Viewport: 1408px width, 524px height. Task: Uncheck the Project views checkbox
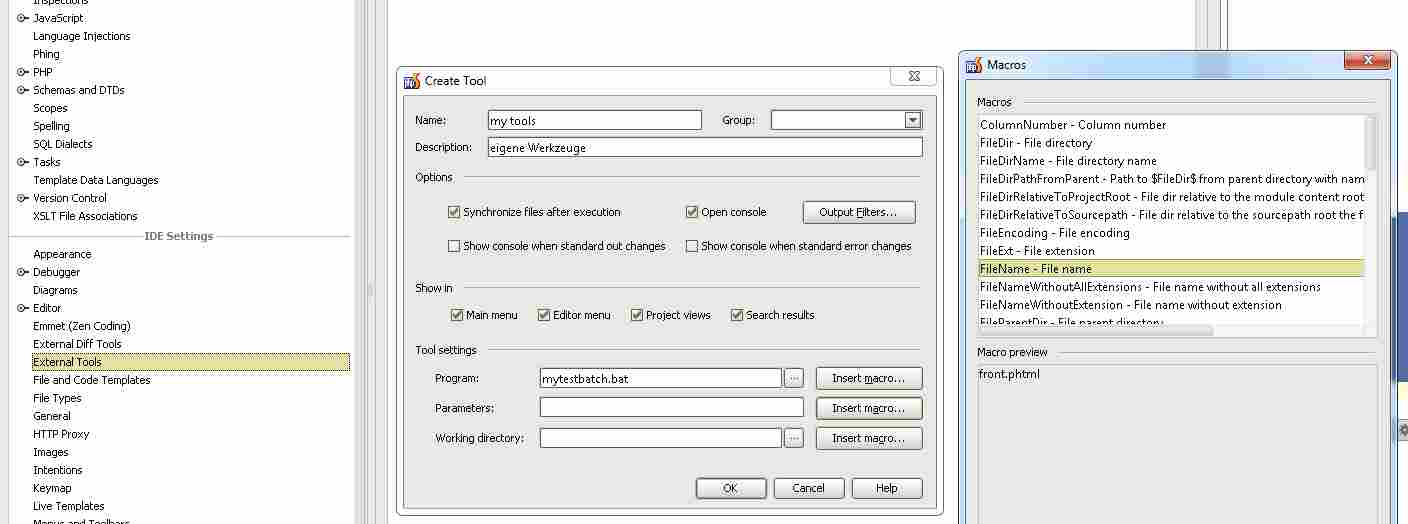click(637, 315)
